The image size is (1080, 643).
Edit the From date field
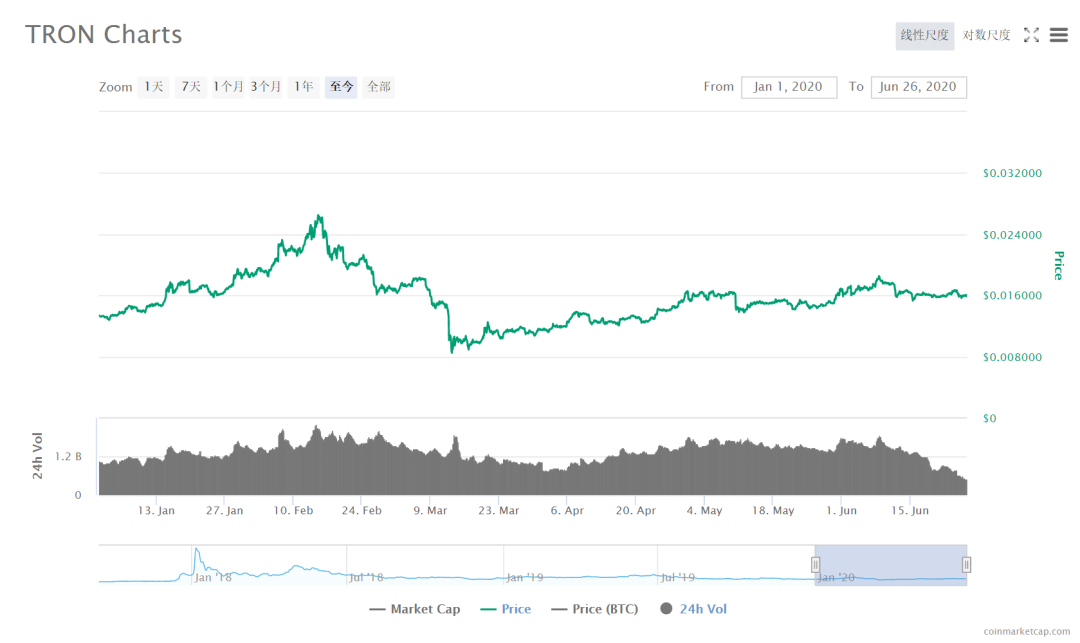click(789, 87)
